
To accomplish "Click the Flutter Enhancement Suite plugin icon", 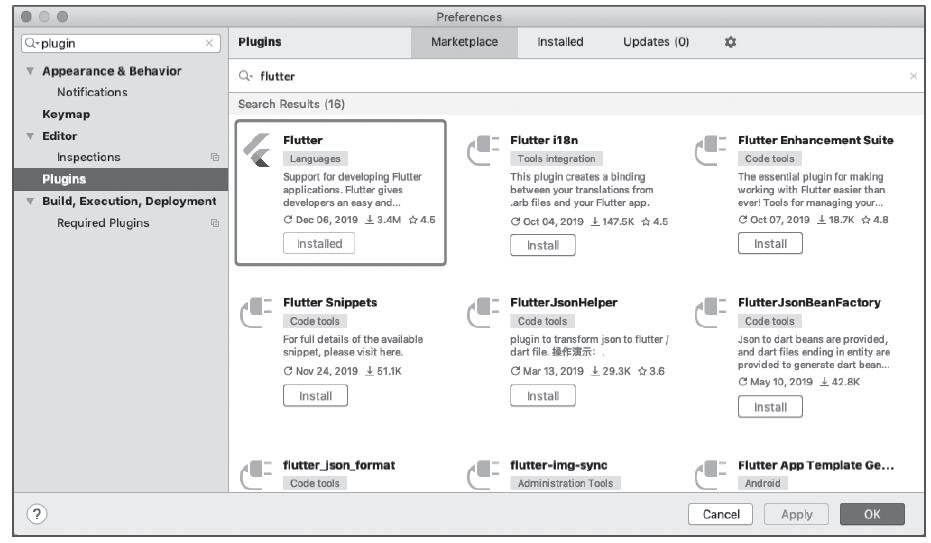I will point(711,150).
